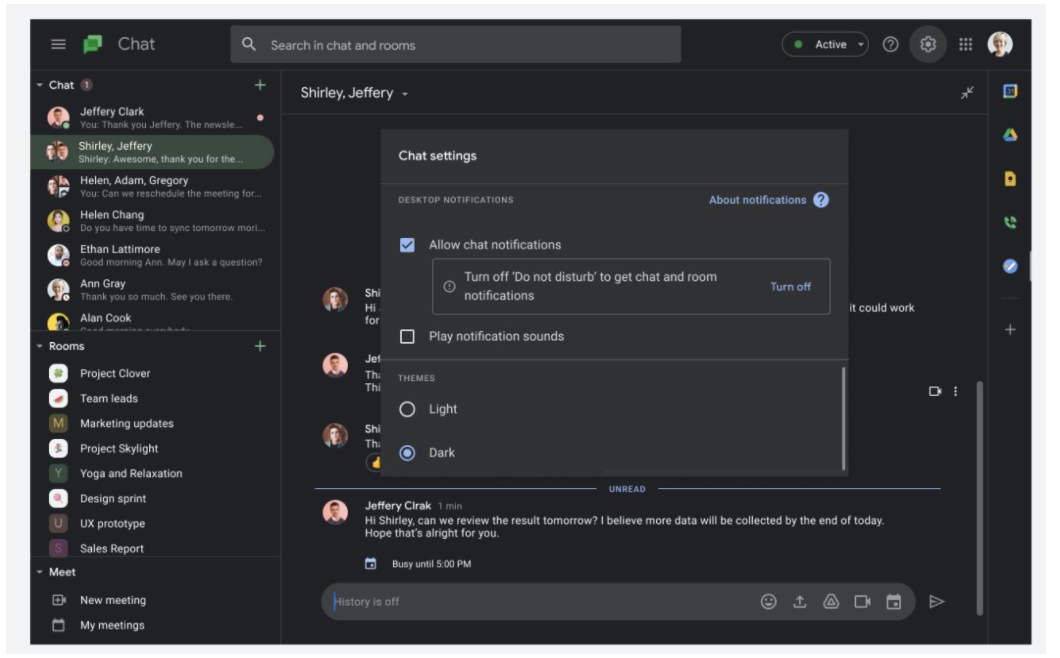Image resolution: width=1060 pixels, height=658 pixels.
Task: Open About notifications help icon
Action: point(821,200)
